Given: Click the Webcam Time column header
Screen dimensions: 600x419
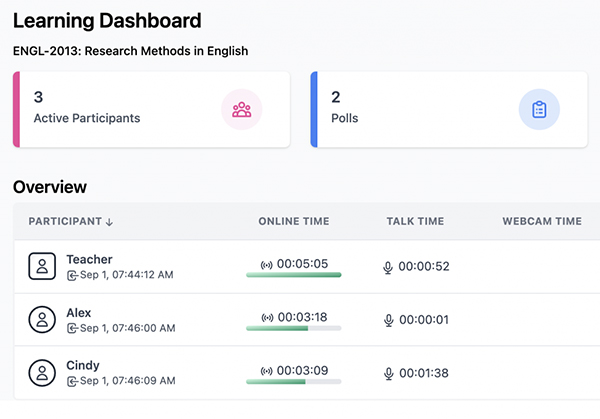Looking at the screenshot, I should pos(541,221).
